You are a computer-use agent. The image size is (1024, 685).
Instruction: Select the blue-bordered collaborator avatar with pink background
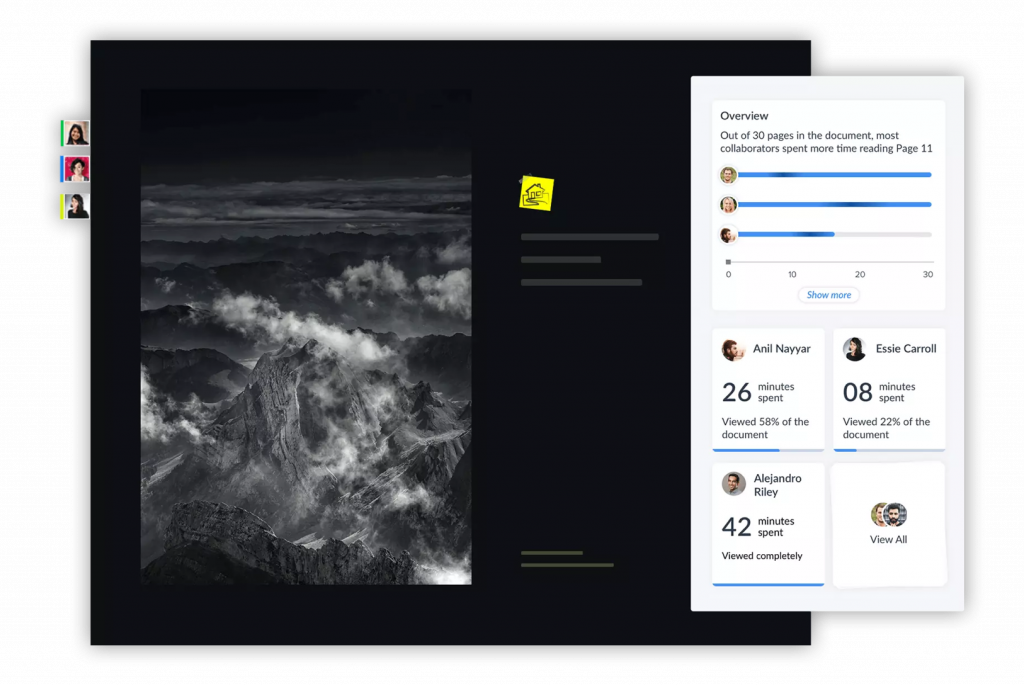75,169
